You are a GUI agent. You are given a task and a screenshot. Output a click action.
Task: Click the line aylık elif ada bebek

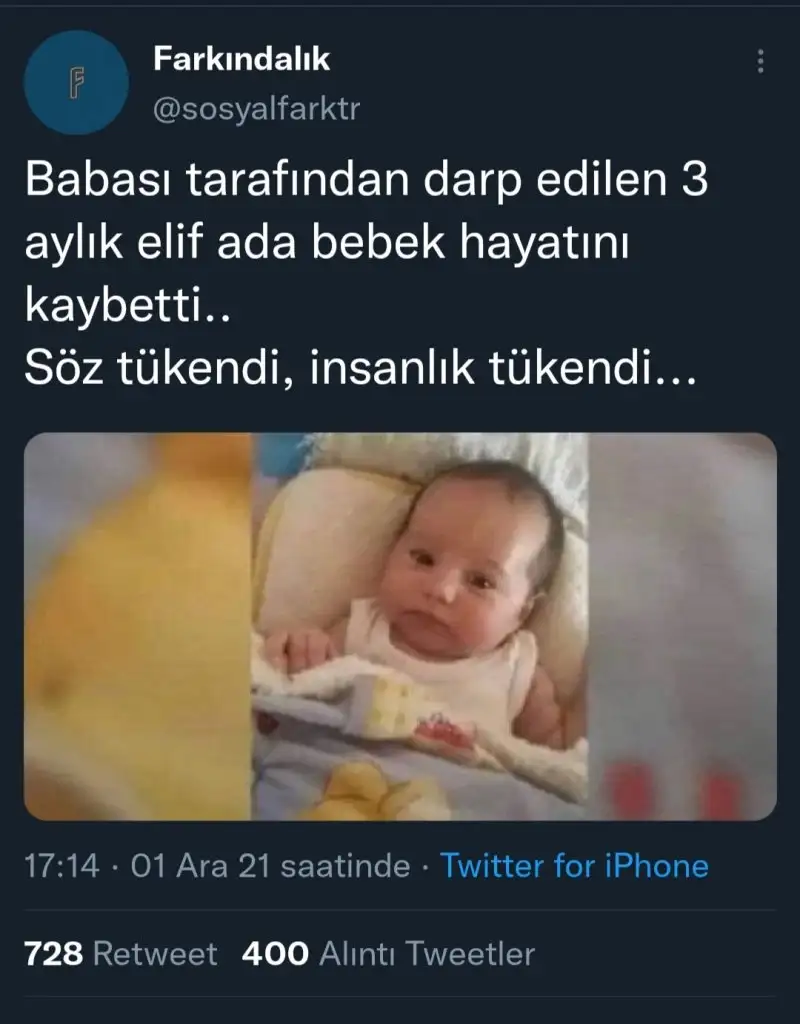tap(327, 244)
